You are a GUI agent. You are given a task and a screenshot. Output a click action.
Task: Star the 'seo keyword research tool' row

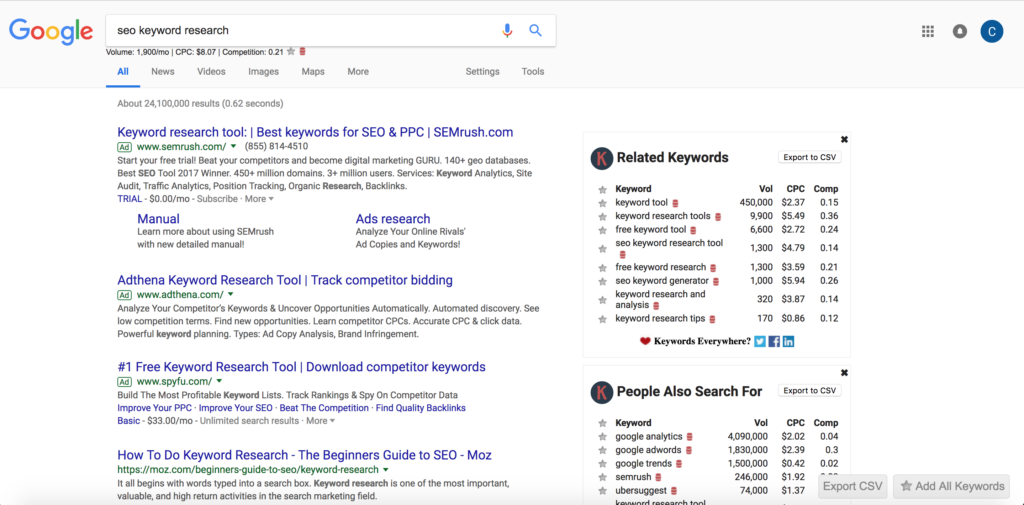pos(602,248)
